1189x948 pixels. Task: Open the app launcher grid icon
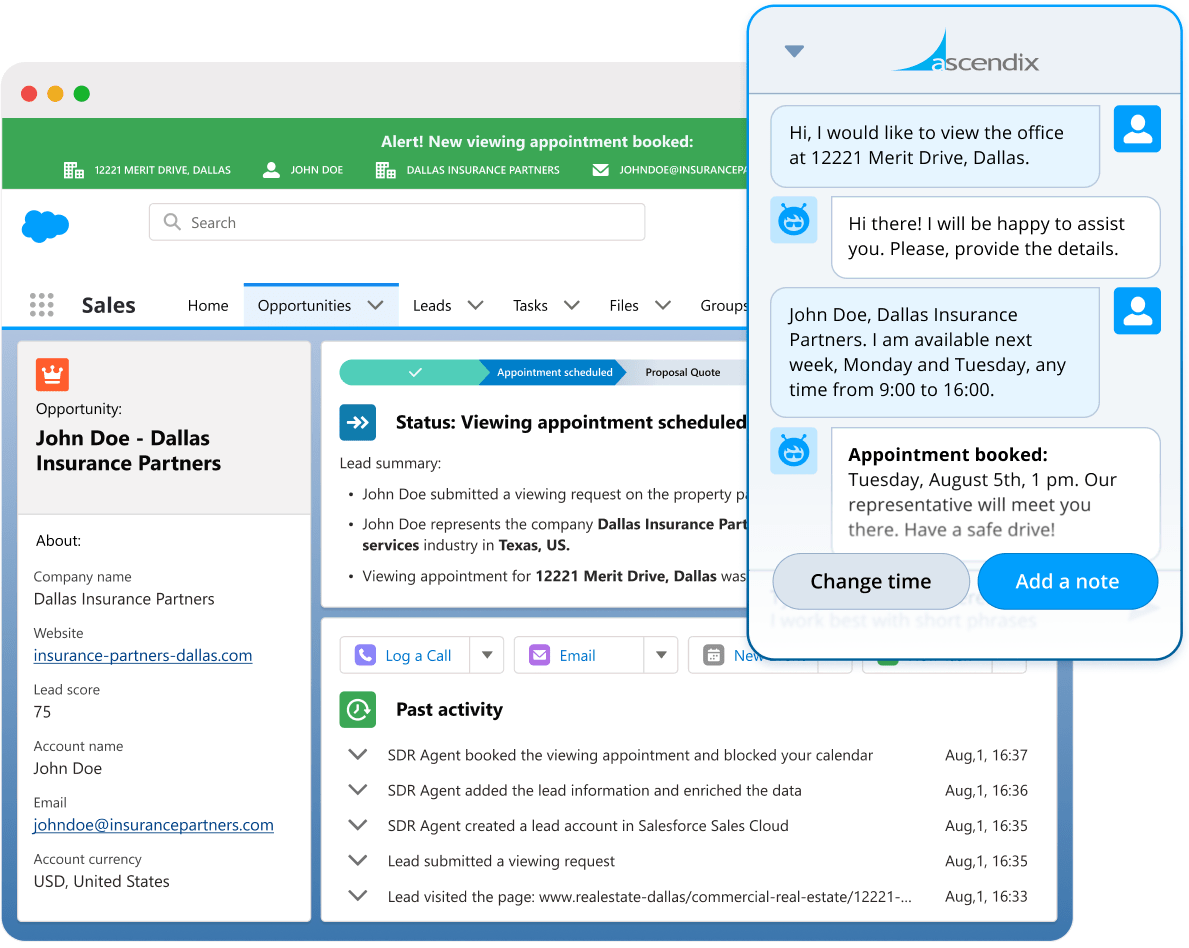(42, 305)
